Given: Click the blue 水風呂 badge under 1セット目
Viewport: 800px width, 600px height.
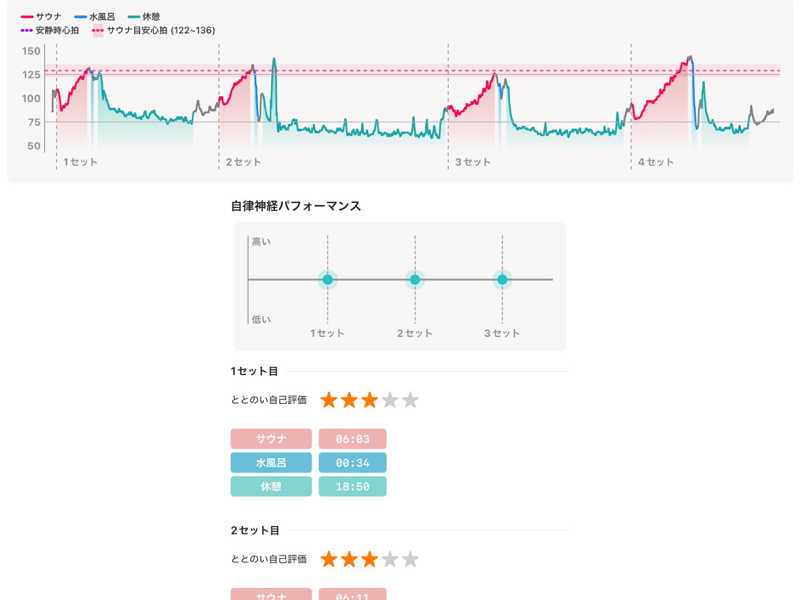Looking at the screenshot, I should coord(271,463).
